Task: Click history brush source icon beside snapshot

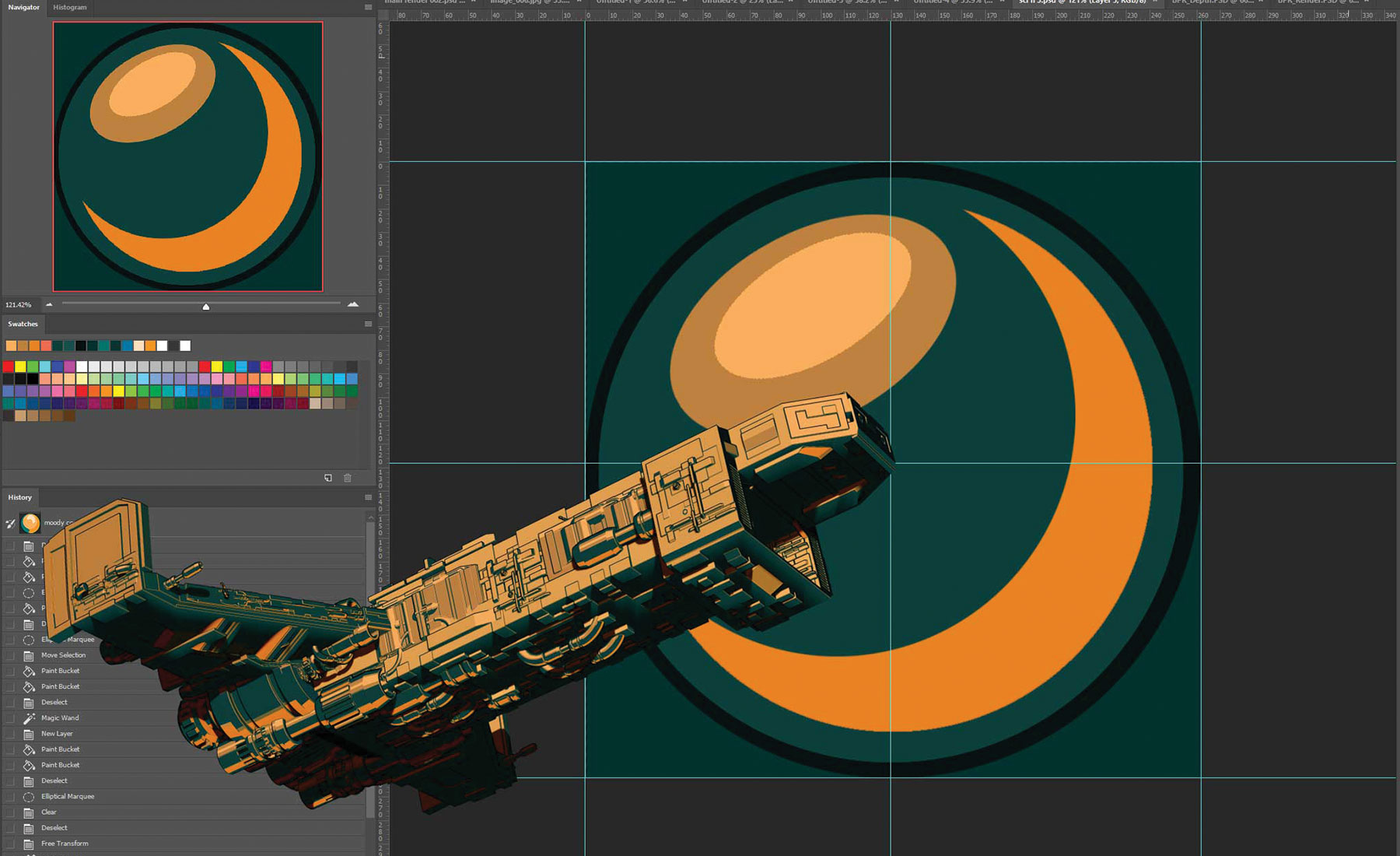Action: click(10, 523)
